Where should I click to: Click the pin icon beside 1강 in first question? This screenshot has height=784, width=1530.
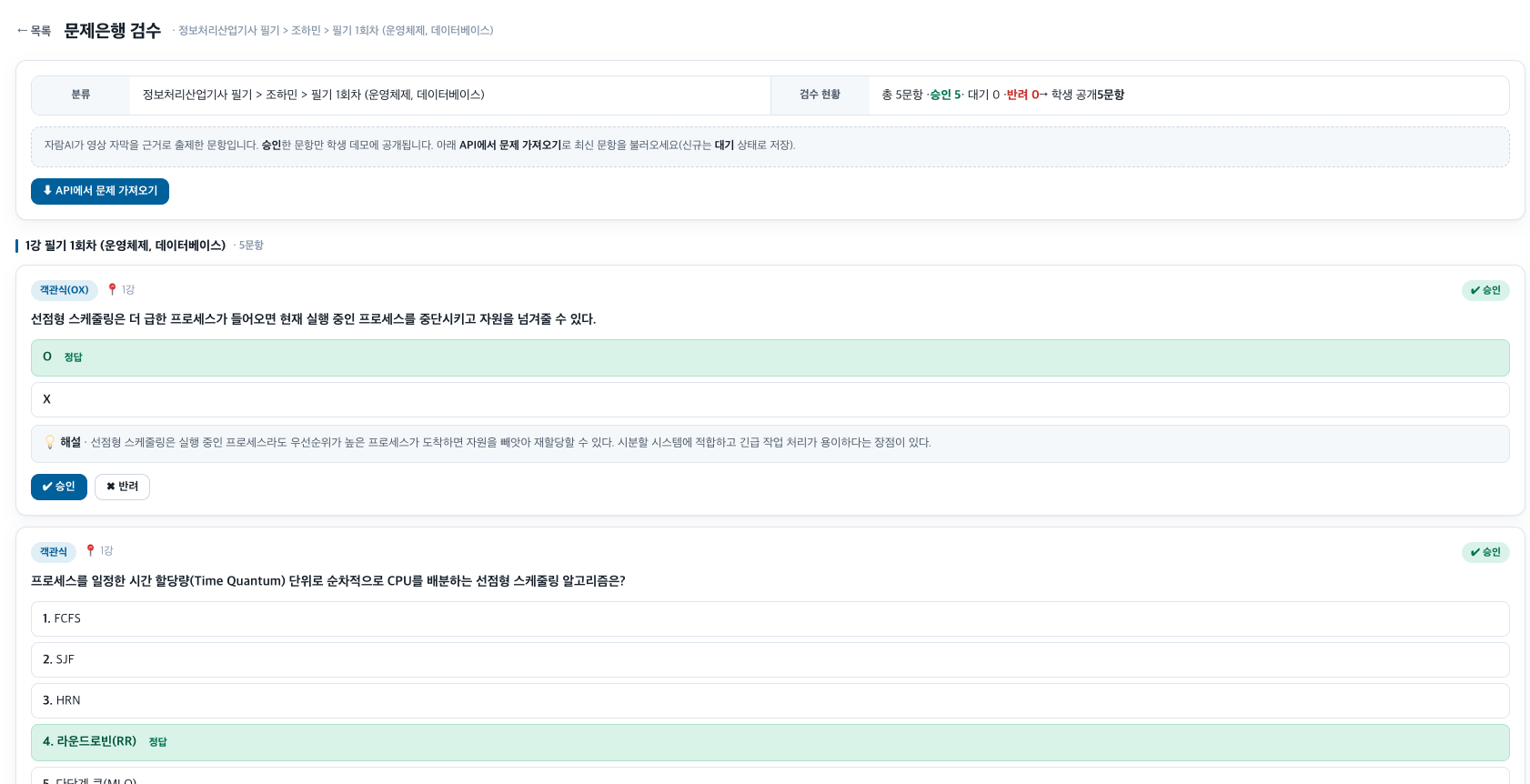[112, 289]
